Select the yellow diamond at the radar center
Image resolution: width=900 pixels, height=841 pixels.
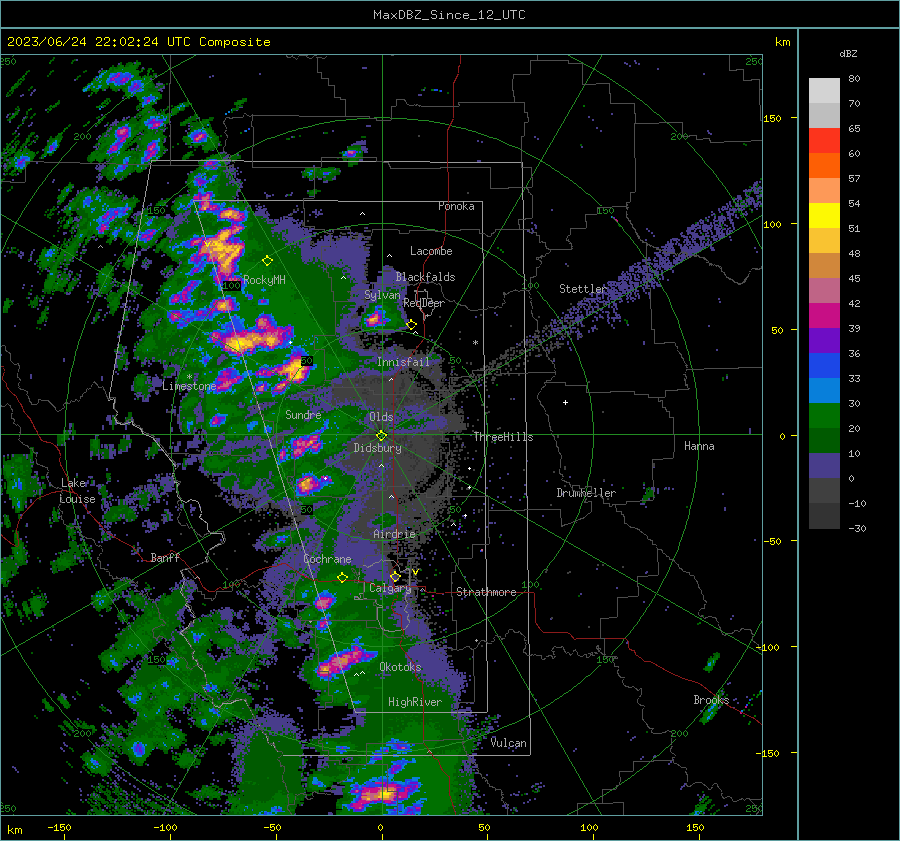click(x=381, y=436)
